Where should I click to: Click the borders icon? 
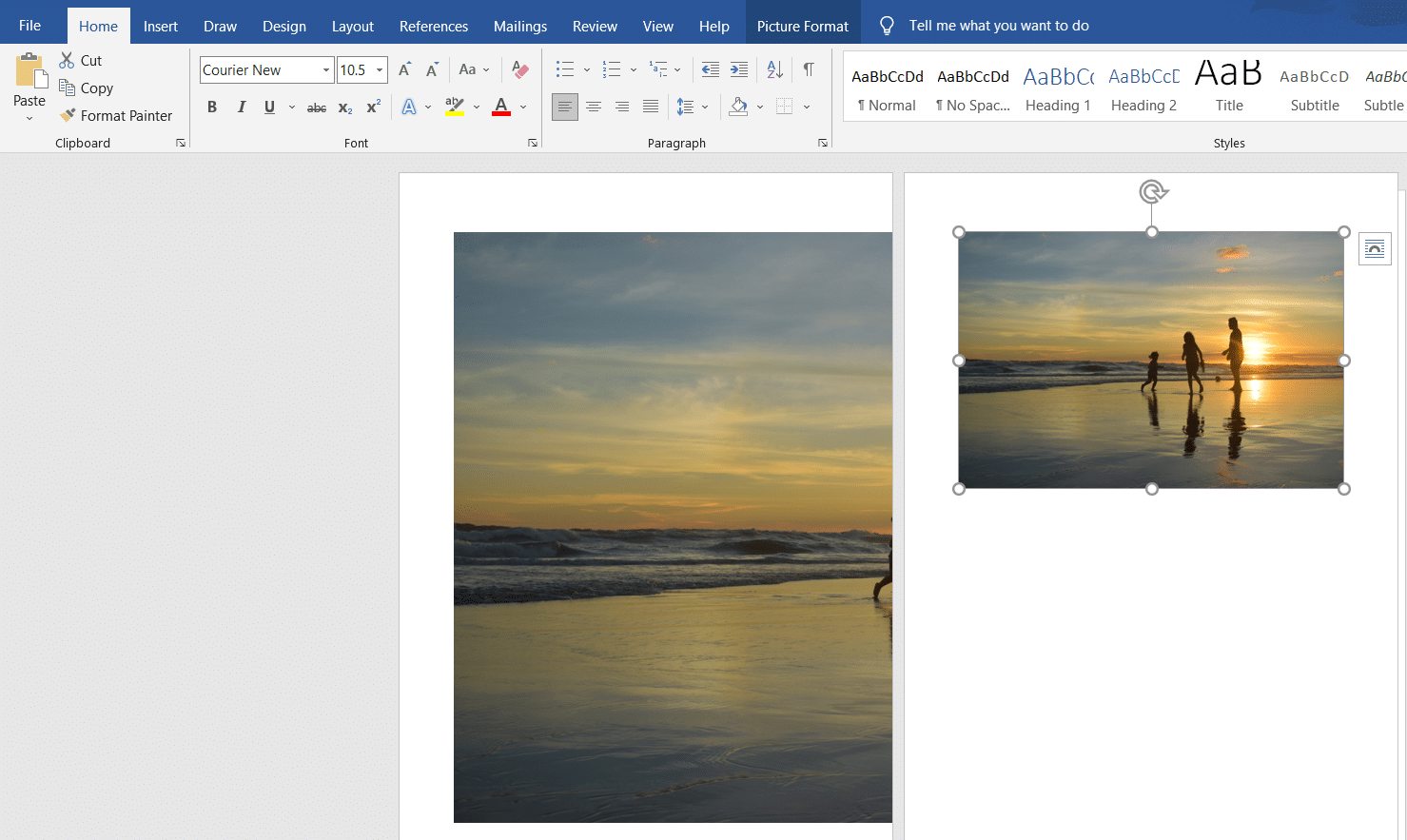(x=784, y=107)
